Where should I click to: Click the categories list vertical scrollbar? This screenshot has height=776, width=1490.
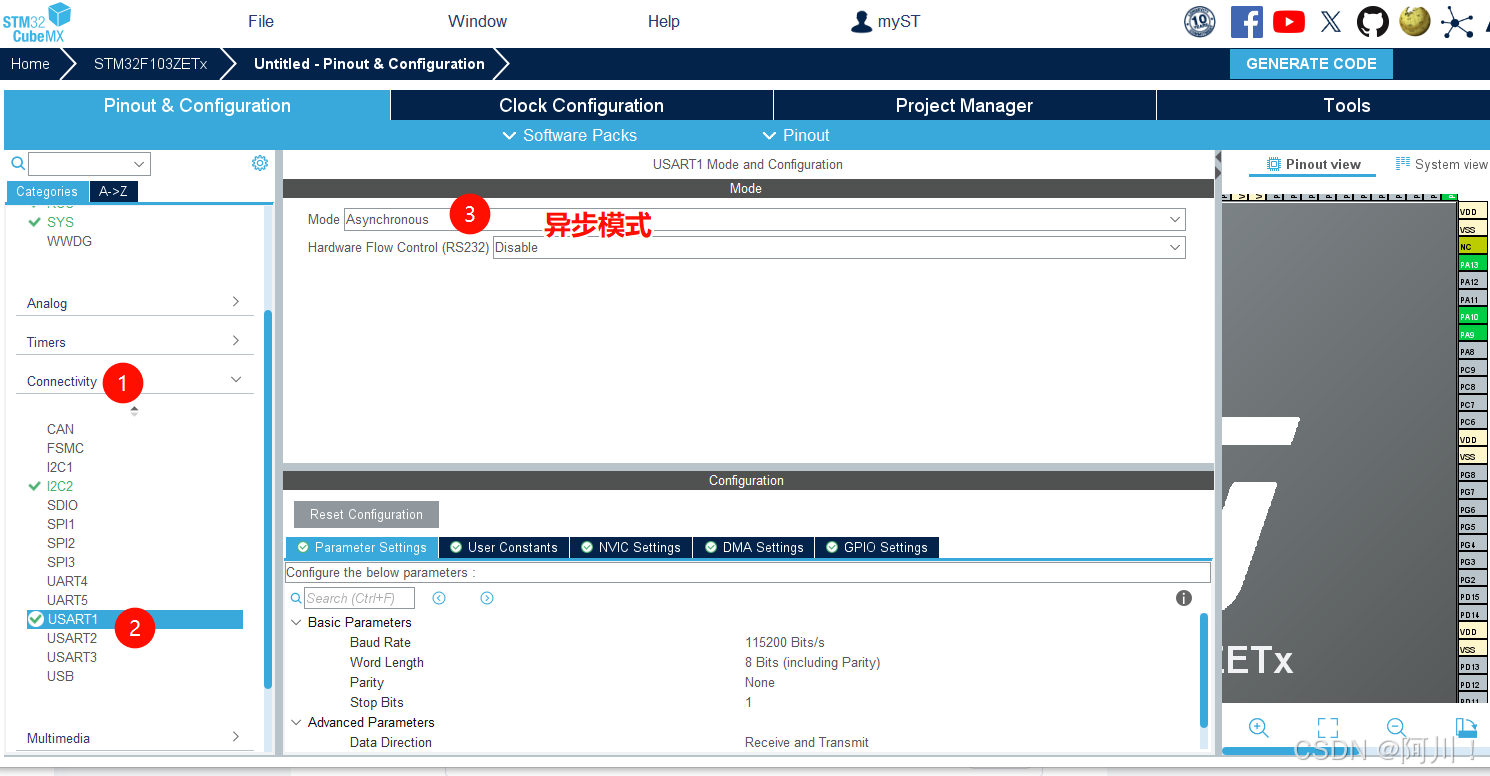click(268, 499)
